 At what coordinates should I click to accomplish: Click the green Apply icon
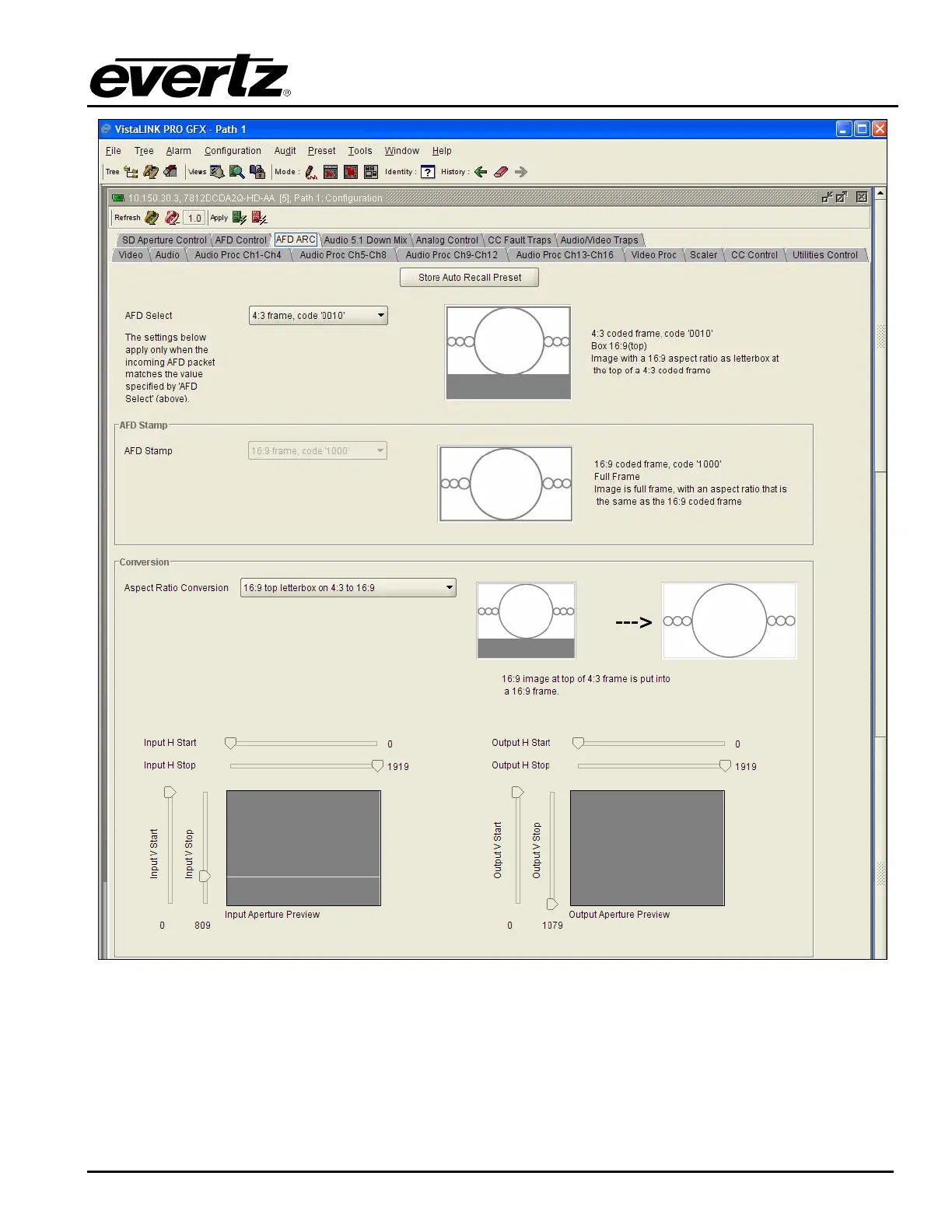240,218
